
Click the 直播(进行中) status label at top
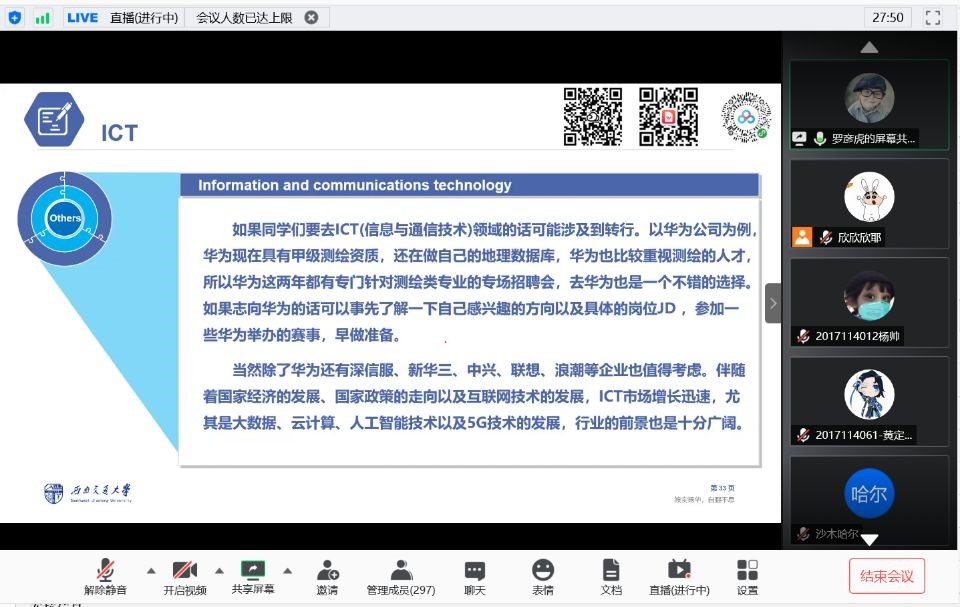click(143, 17)
